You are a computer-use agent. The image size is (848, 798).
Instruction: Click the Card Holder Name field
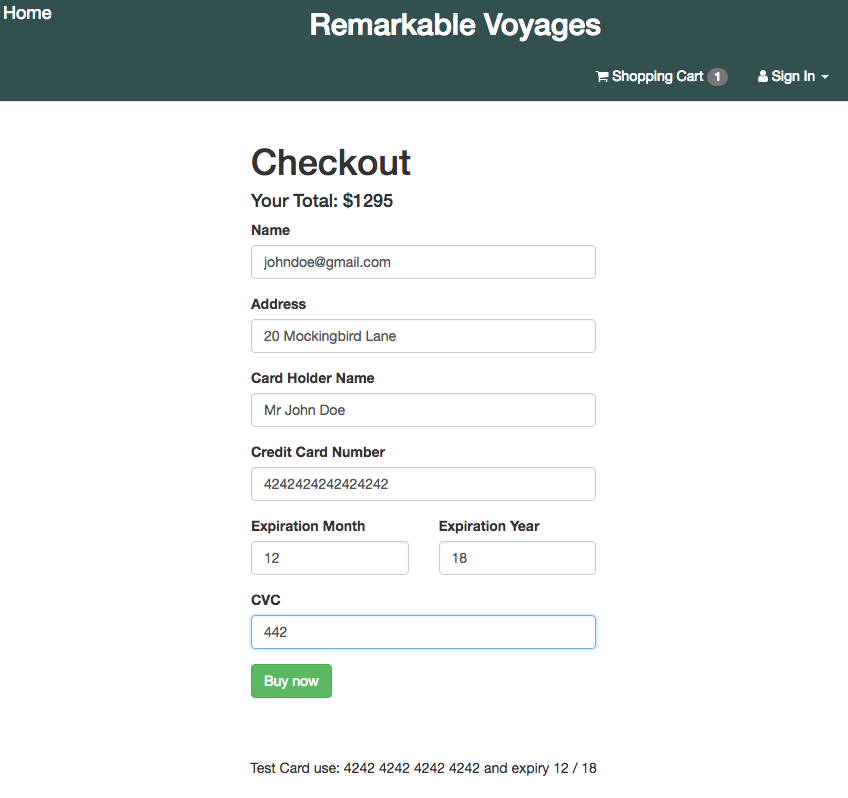(423, 410)
